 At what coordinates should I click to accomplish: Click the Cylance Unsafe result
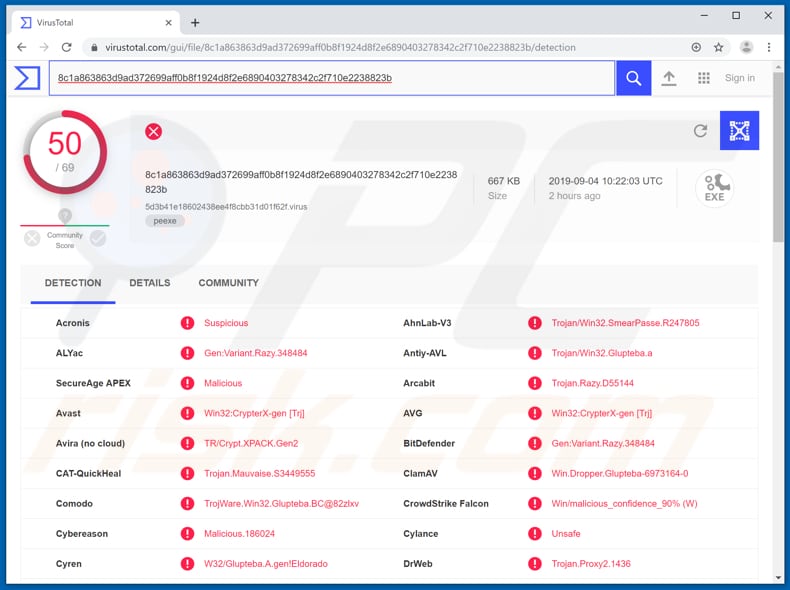566,534
